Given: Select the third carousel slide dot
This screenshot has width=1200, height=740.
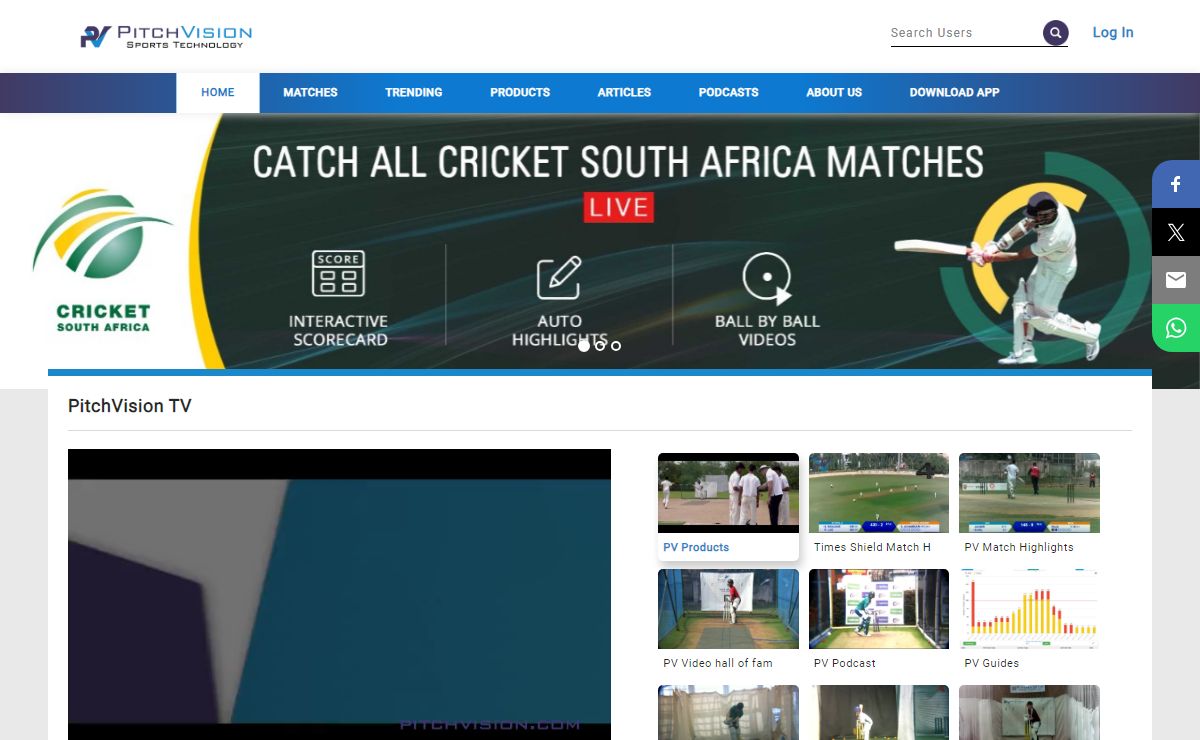Looking at the screenshot, I should tap(616, 346).
